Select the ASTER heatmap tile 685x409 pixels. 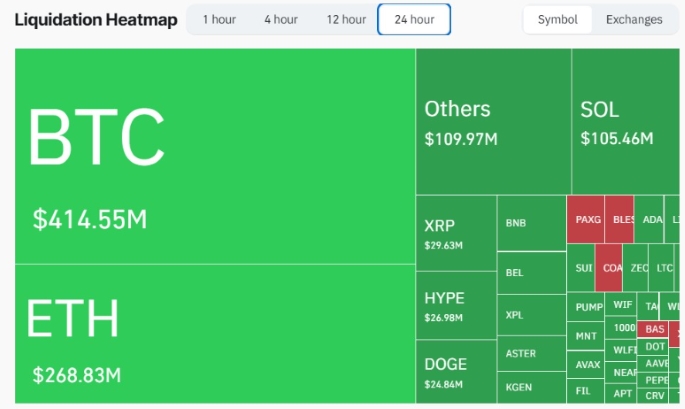tap(531, 353)
